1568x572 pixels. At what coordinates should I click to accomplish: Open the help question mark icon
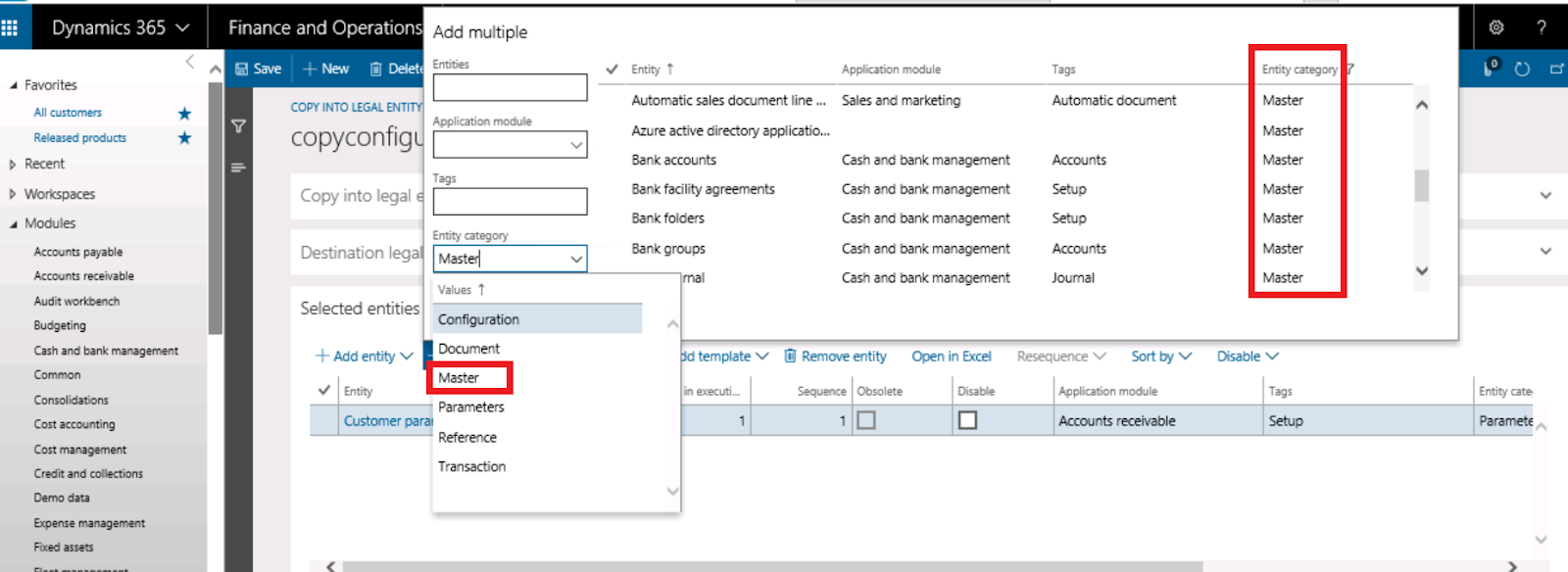tap(1542, 27)
